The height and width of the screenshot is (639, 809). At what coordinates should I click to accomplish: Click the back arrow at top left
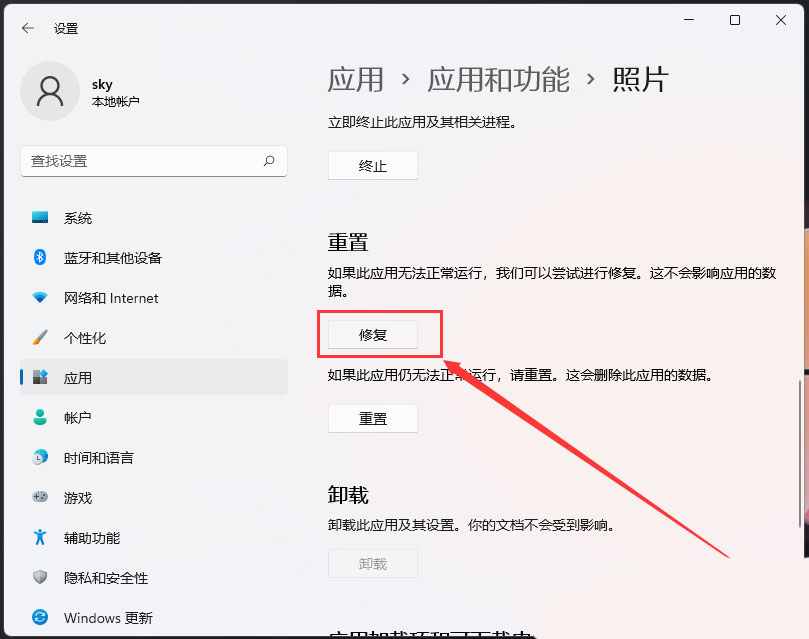point(27,28)
